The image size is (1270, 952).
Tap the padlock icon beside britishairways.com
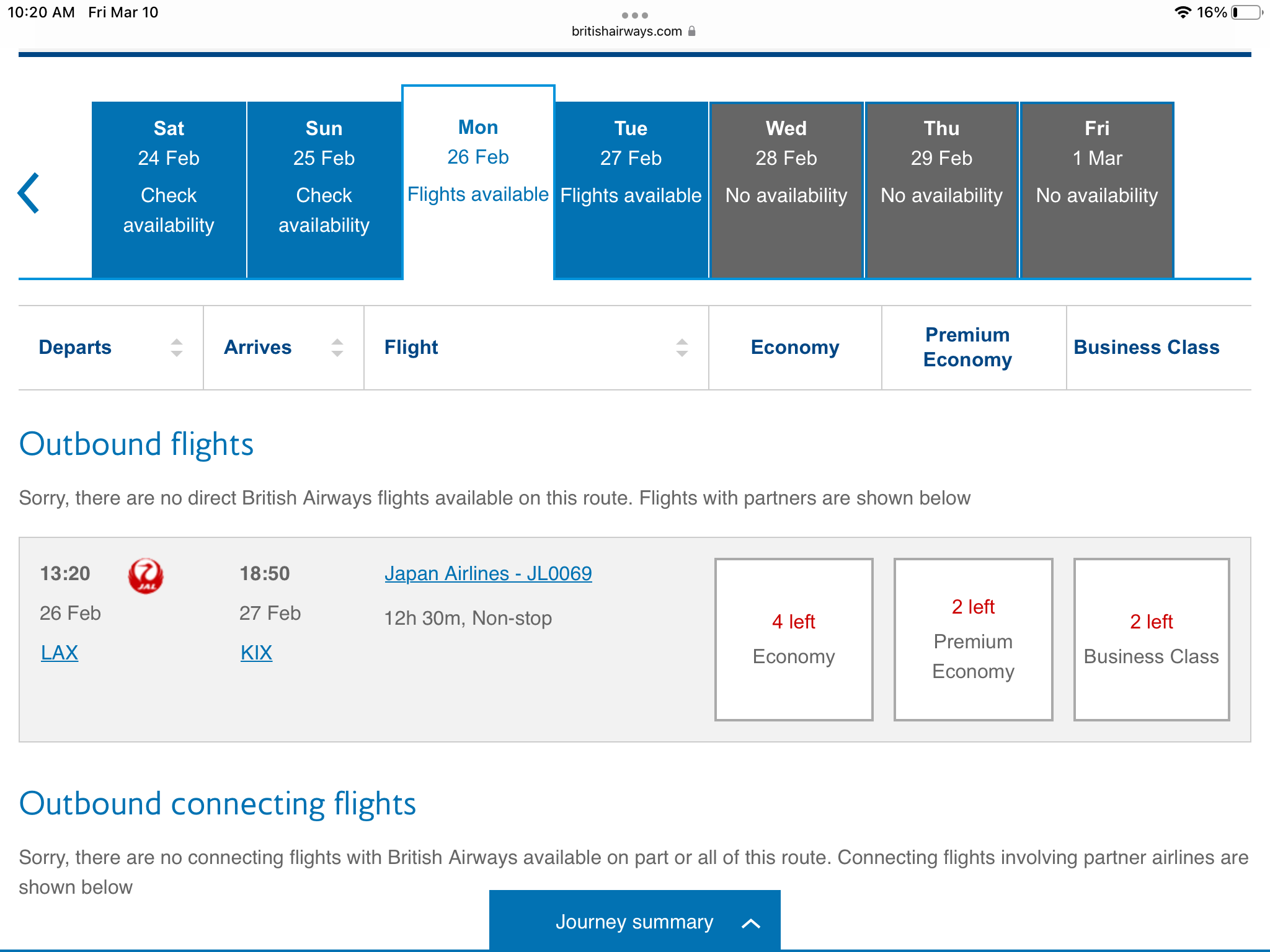(x=692, y=31)
